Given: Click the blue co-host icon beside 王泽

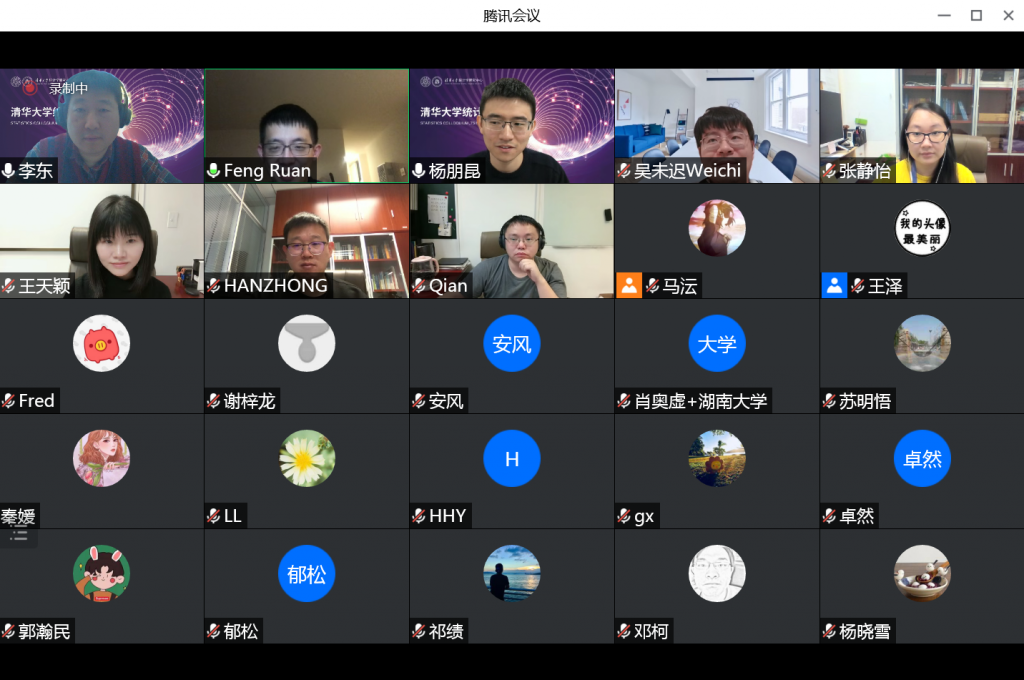Looking at the screenshot, I should point(834,286).
